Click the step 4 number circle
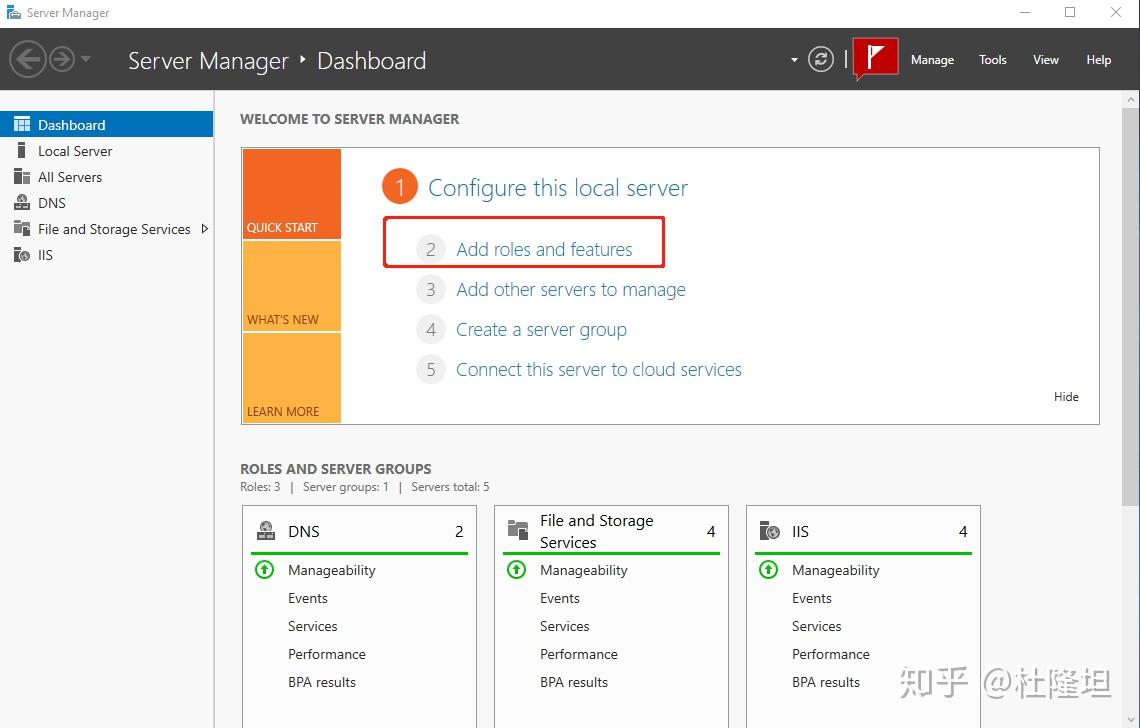This screenshot has width=1140, height=728. point(430,329)
